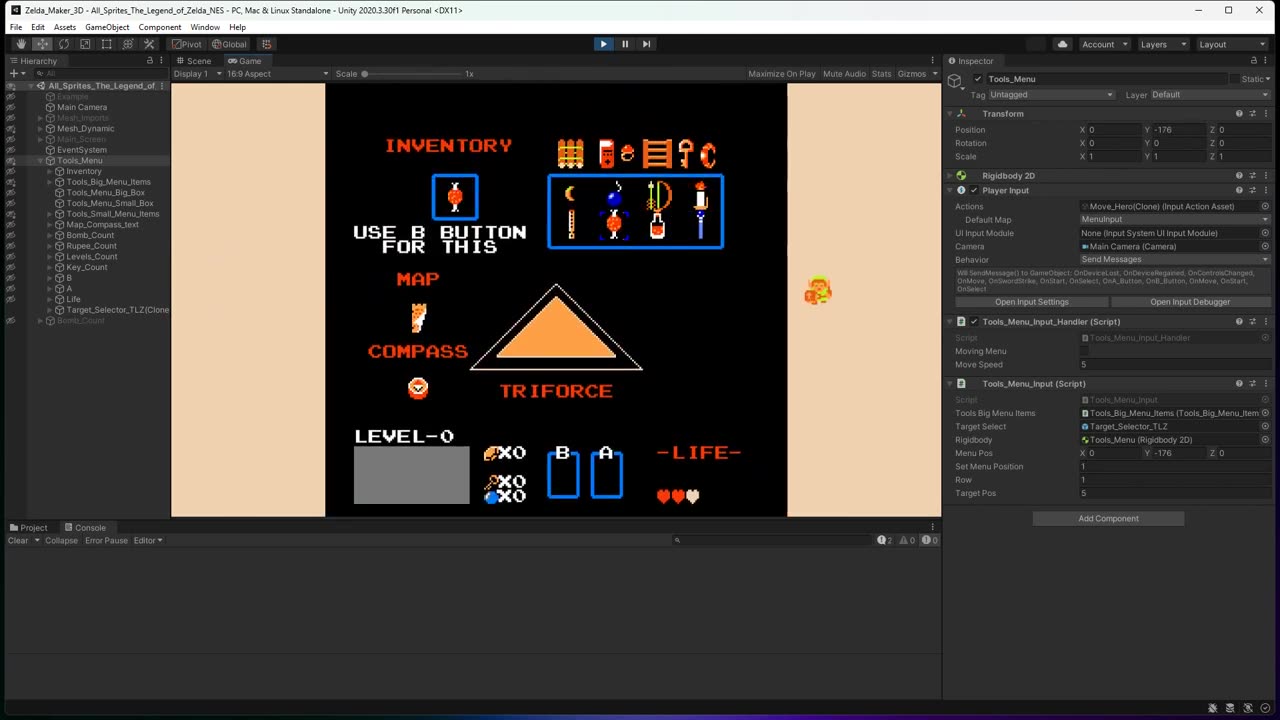The image size is (1280, 720).
Task: Open the custom editor tools icon
Action: (149, 44)
